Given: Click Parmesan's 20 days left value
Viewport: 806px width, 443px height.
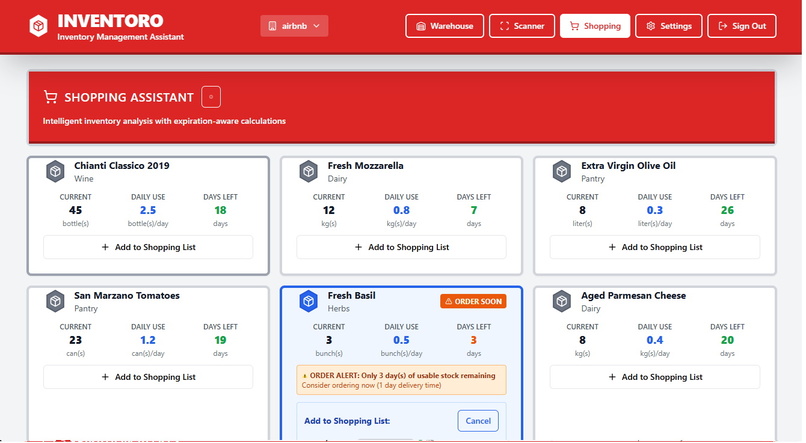Looking at the screenshot, I should (727, 340).
